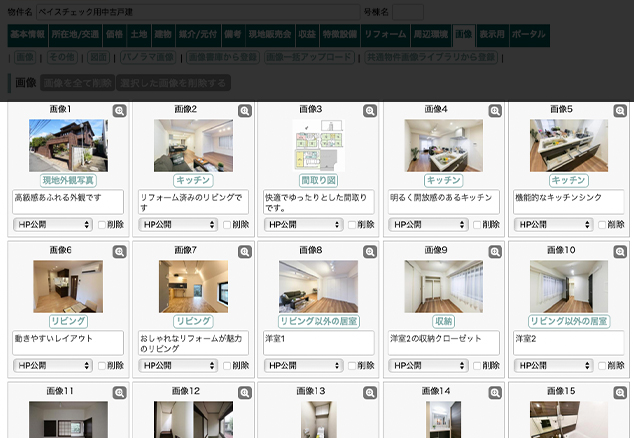634x438 pixels.
Task: Expand the HP公開 select under 画像10
Action: 554,366
